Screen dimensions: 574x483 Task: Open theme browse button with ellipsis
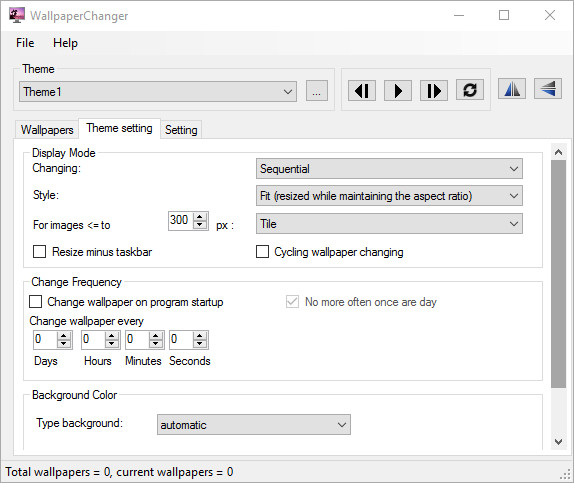pyautogui.click(x=317, y=91)
